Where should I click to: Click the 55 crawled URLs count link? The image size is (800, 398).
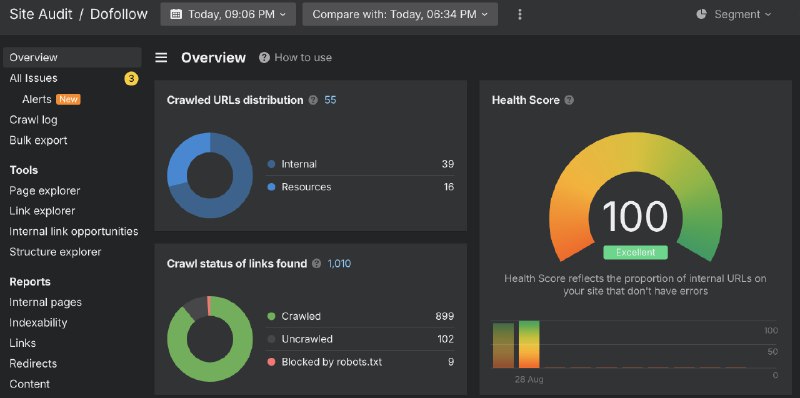(330, 100)
